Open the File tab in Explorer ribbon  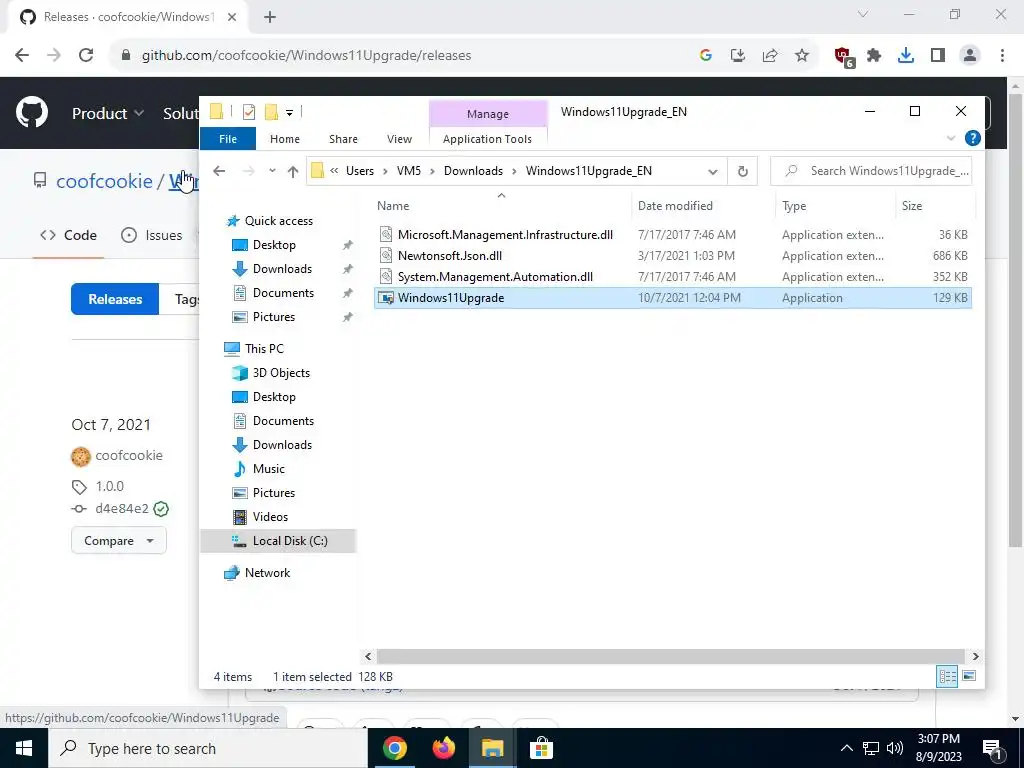point(228,138)
